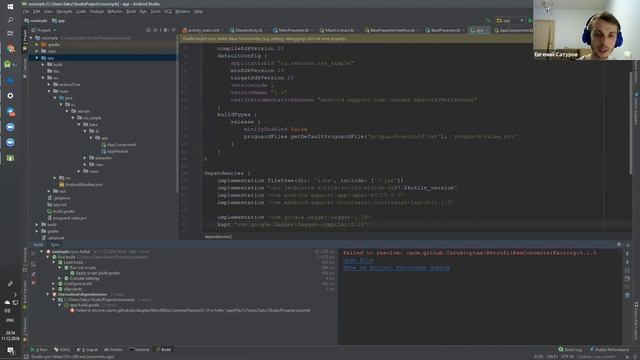Collapse the src folder node
Image resolution: width=640 pixels, height=360 pixels.
click(43, 78)
